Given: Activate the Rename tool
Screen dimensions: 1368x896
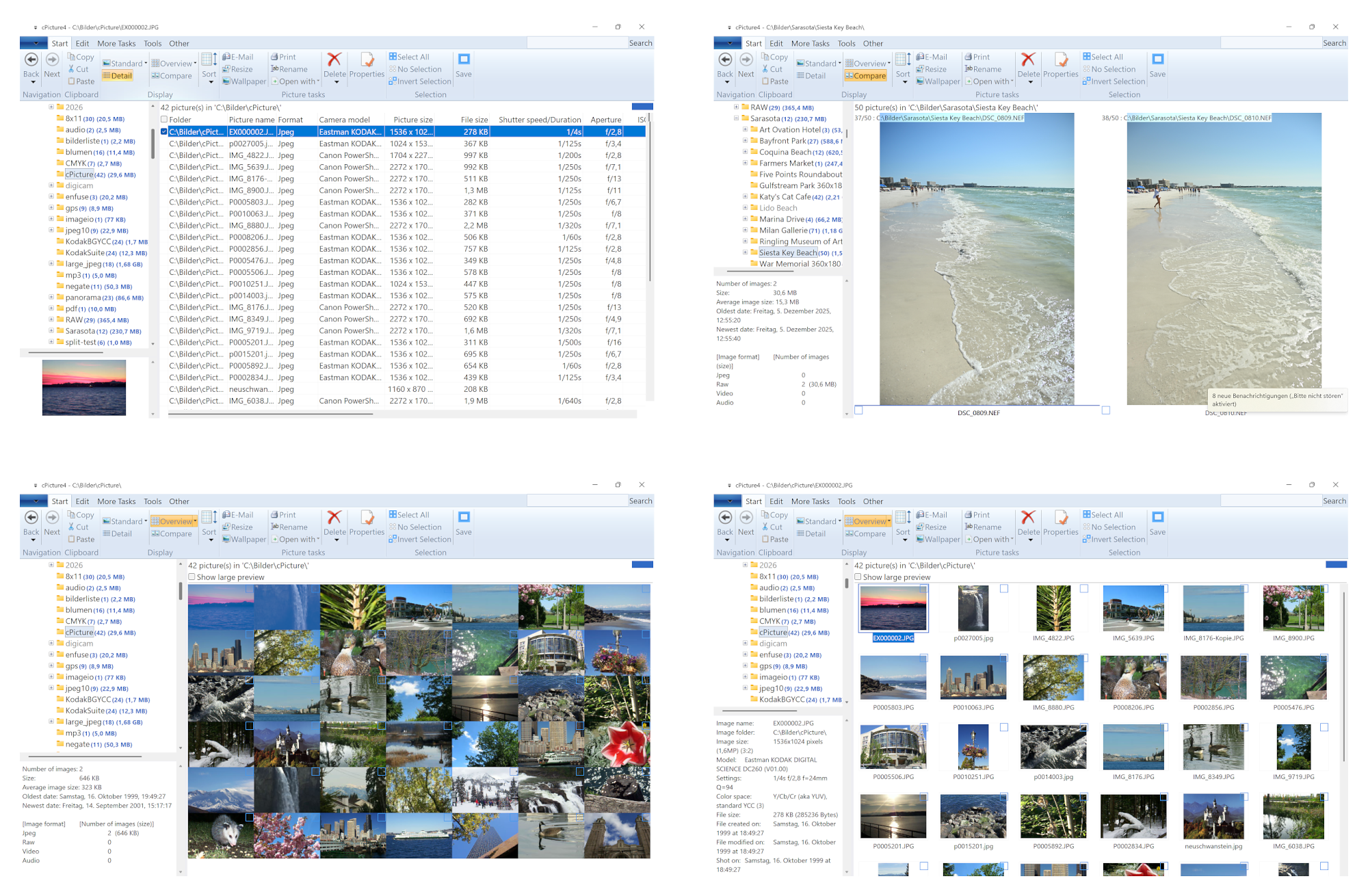Looking at the screenshot, I should pos(293,69).
